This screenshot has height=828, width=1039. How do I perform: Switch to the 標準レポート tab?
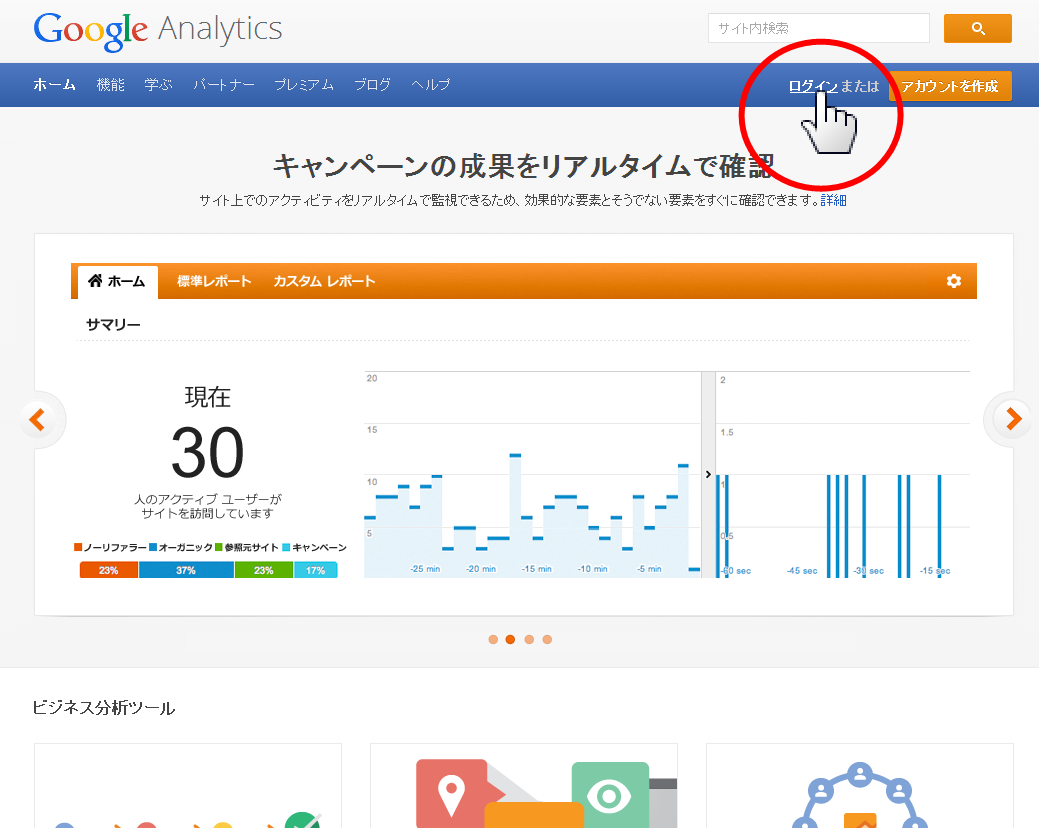click(x=214, y=282)
